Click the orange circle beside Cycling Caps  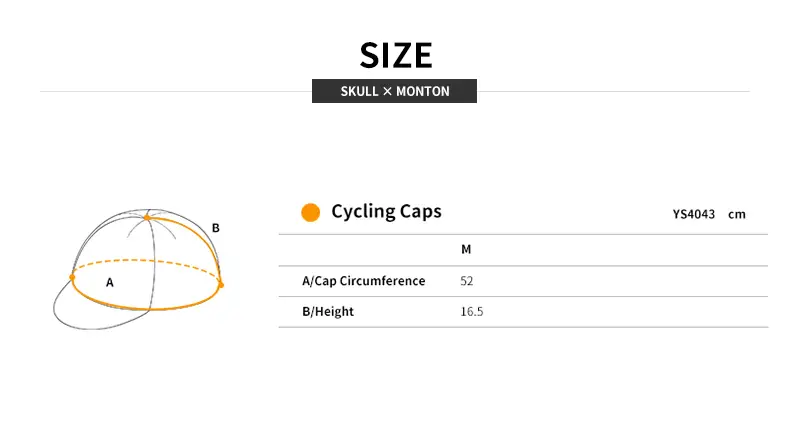pyautogui.click(x=310, y=212)
